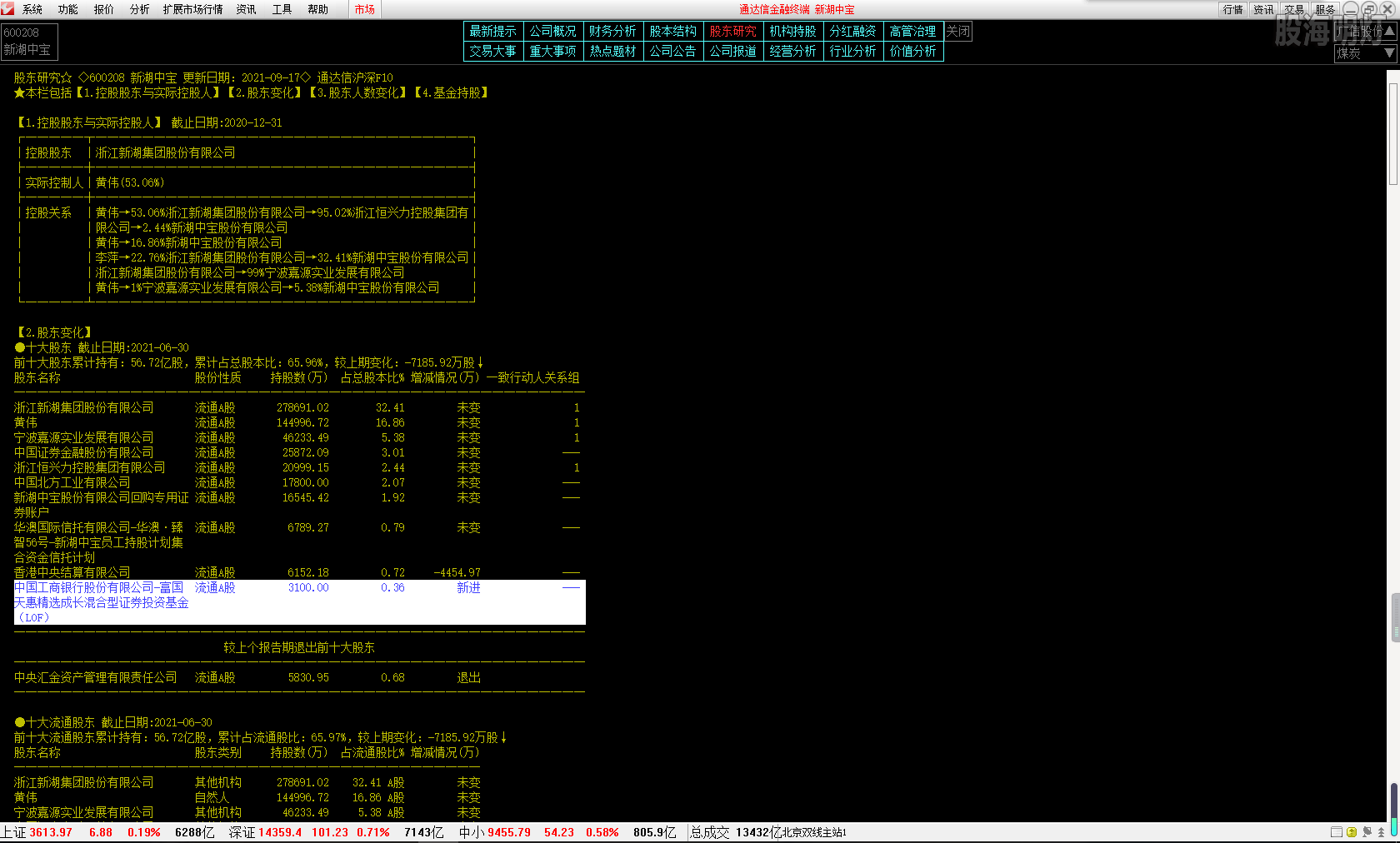Click the 深证 index status entry

337,832
